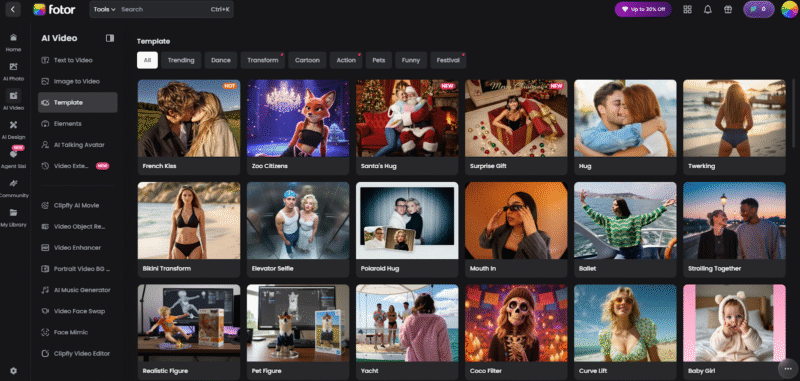Viewport: 800px width, 381px height.
Task: Open AI Design in the left rail
Action: [13, 130]
